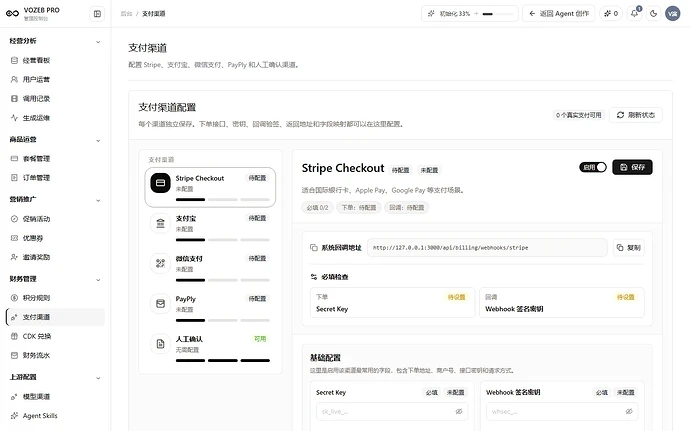Click the 套餐管理 card icon in sidebar

point(14,158)
